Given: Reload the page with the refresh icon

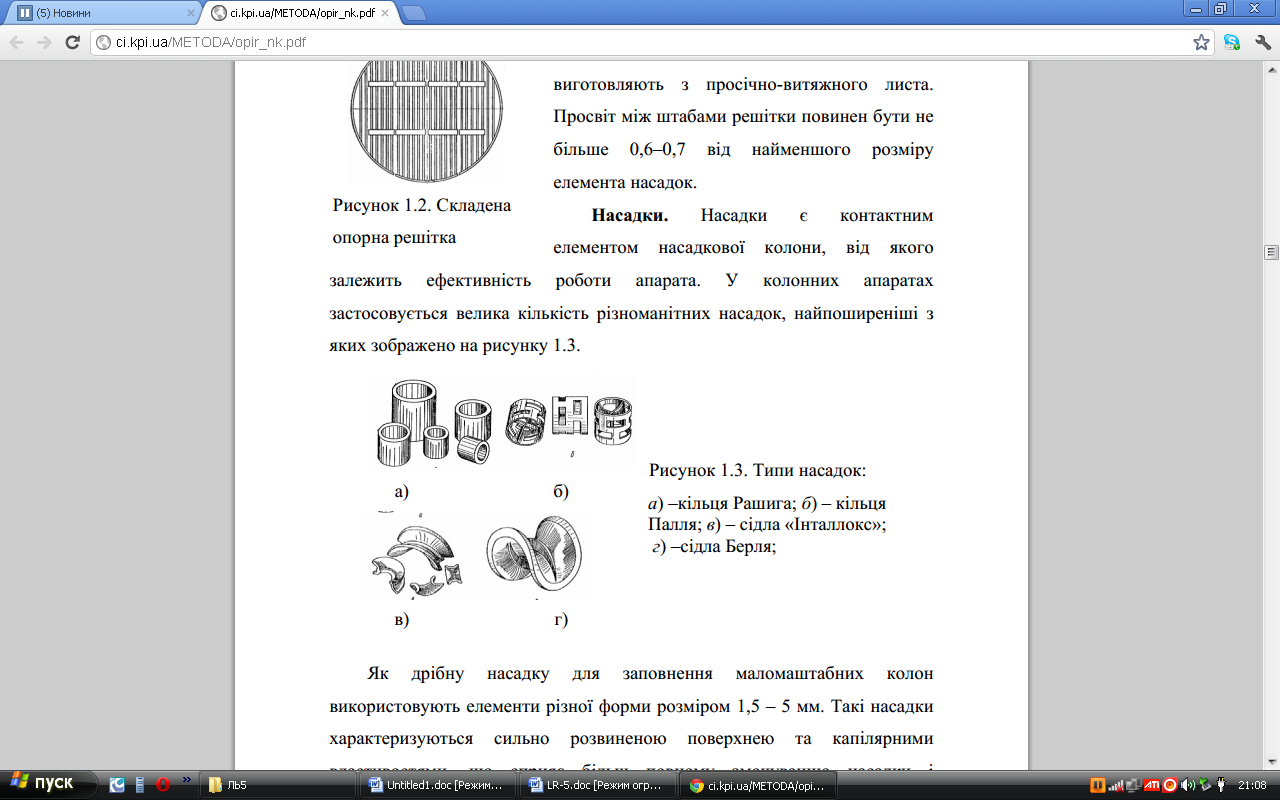Looking at the screenshot, I should (72, 42).
